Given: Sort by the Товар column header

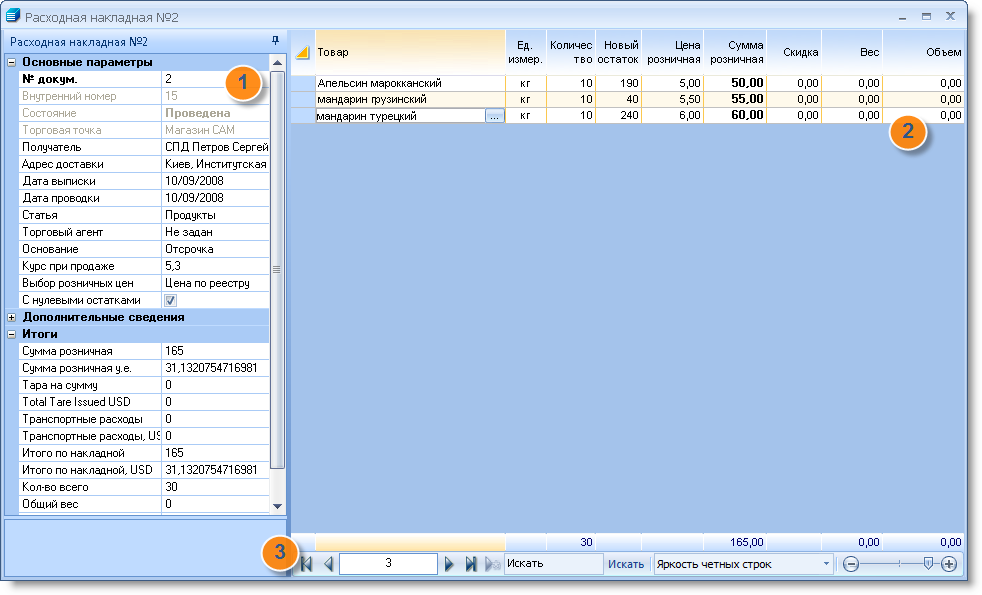Looking at the screenshot, I should [410, 53].
